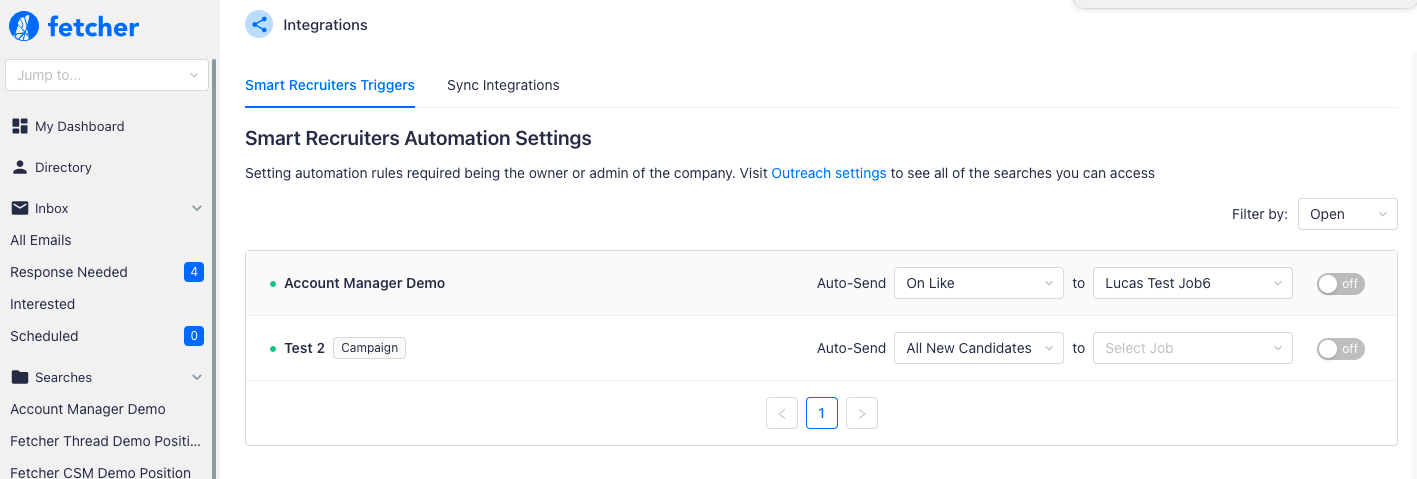Switch to Smart Recruiters Triggers tab
Screen dimensions: 1417x479
click(330, 85)
